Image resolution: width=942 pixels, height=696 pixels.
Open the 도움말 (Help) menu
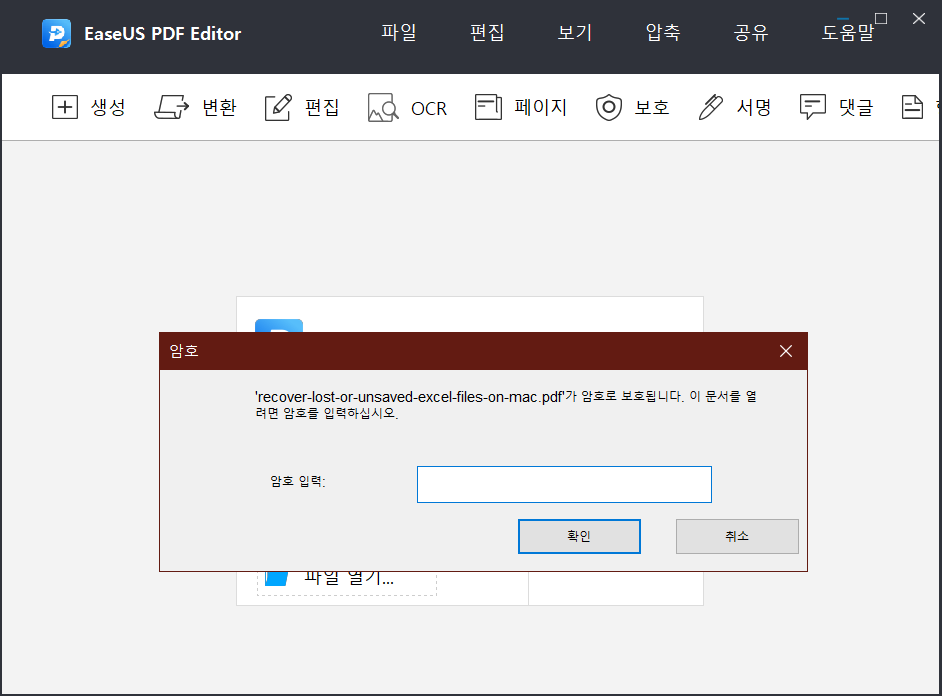[x=849, y=32]
